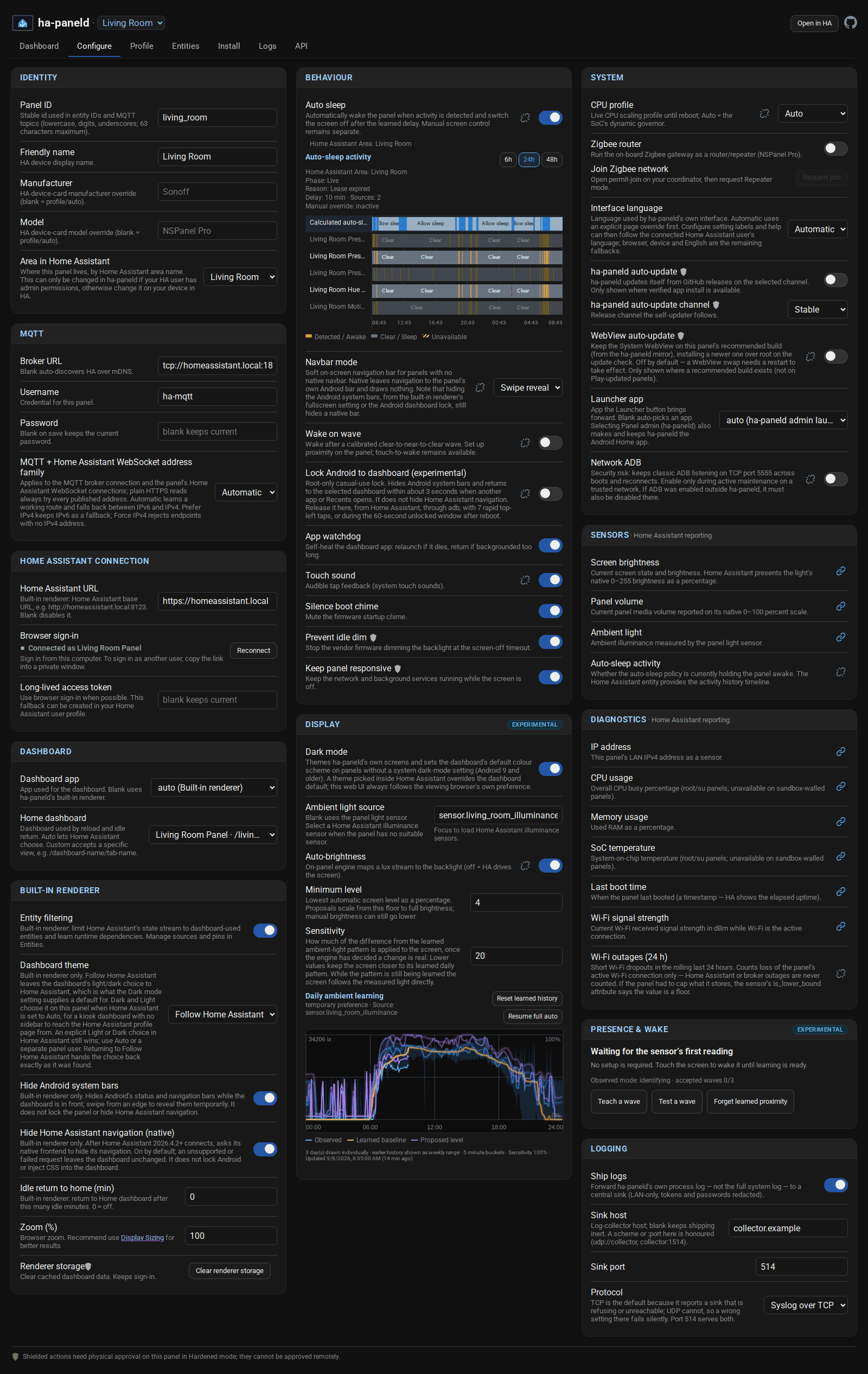This screenshot has width=868, height=1374.
Task: Open the API tab
Action: (301, 46)
